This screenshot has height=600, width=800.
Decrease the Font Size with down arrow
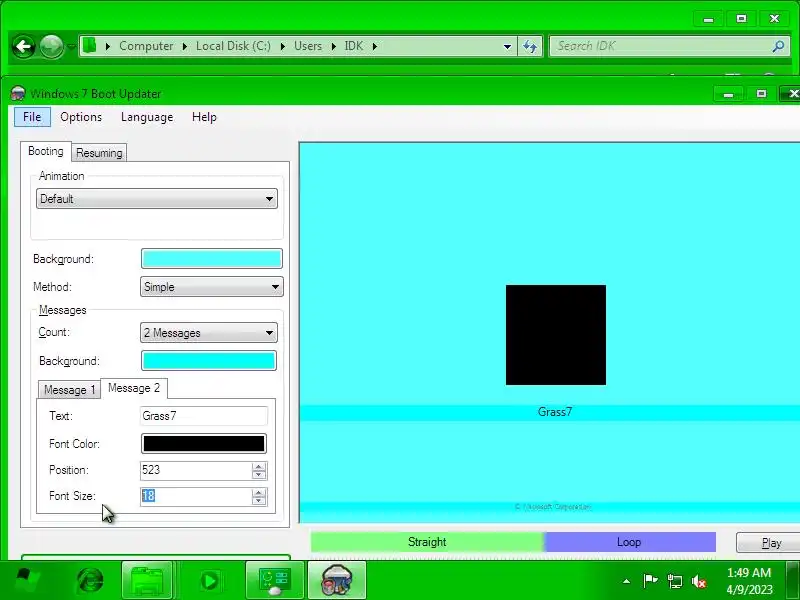pyautogui.click(x=259, y=501)
